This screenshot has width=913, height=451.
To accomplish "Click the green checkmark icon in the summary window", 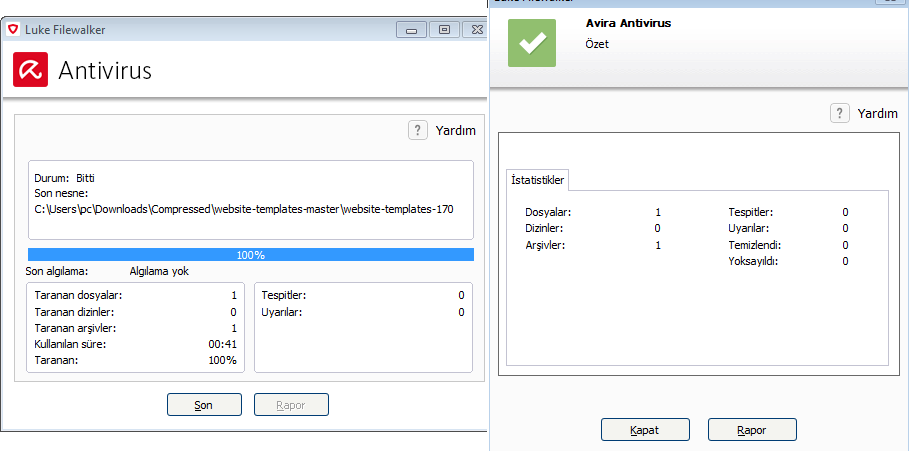I will point(532,43).
